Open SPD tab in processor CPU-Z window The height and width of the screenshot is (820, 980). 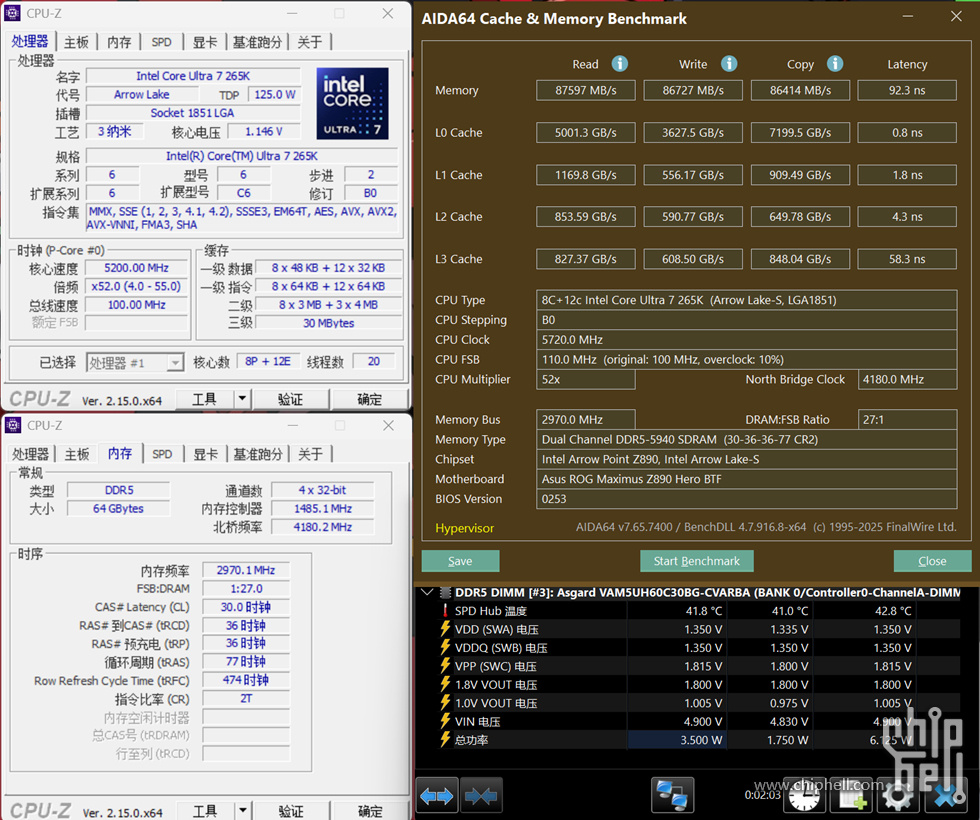click(x=161, y=42)
